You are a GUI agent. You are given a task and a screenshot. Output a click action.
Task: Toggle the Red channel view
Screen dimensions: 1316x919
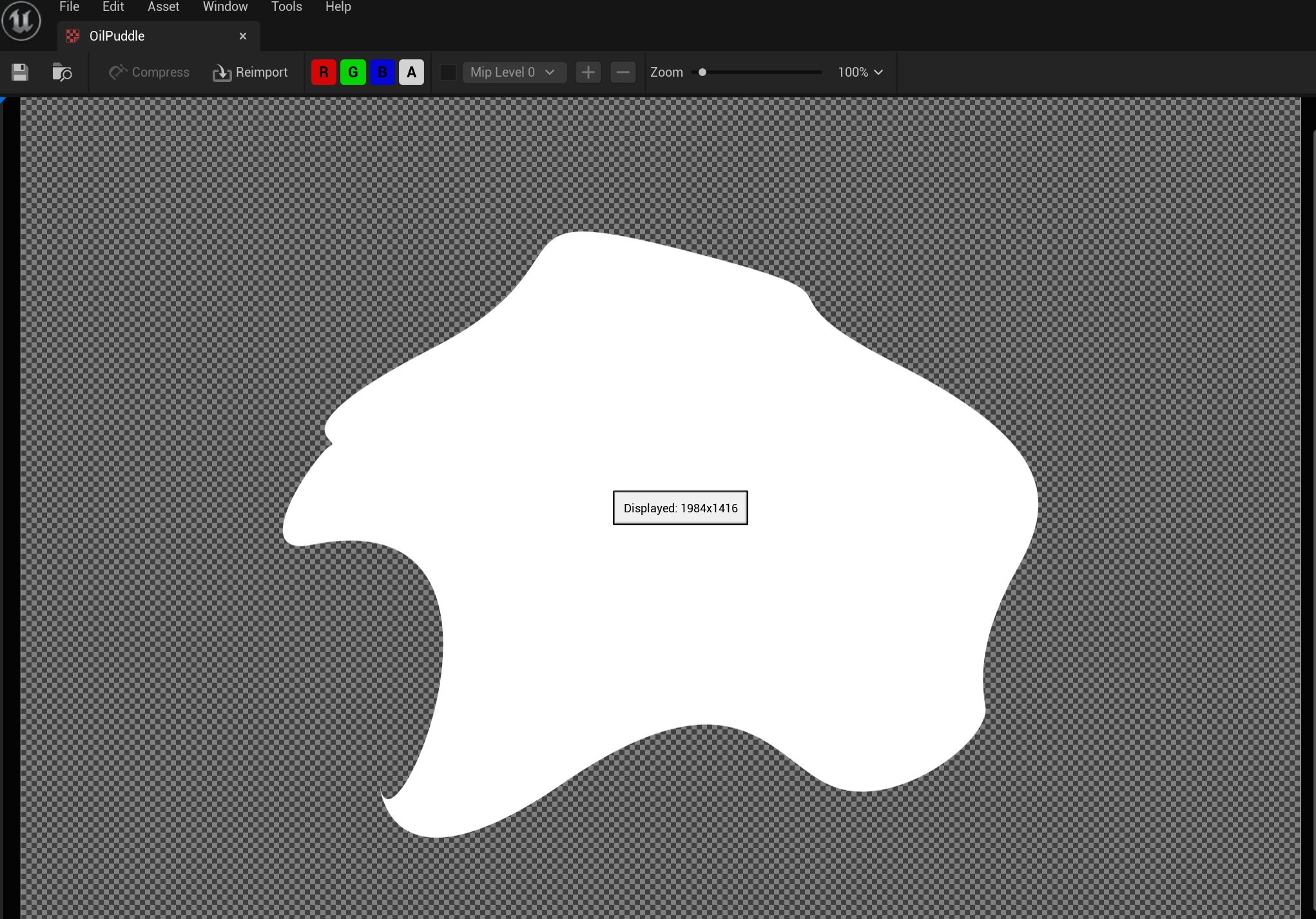coord(324,72)
